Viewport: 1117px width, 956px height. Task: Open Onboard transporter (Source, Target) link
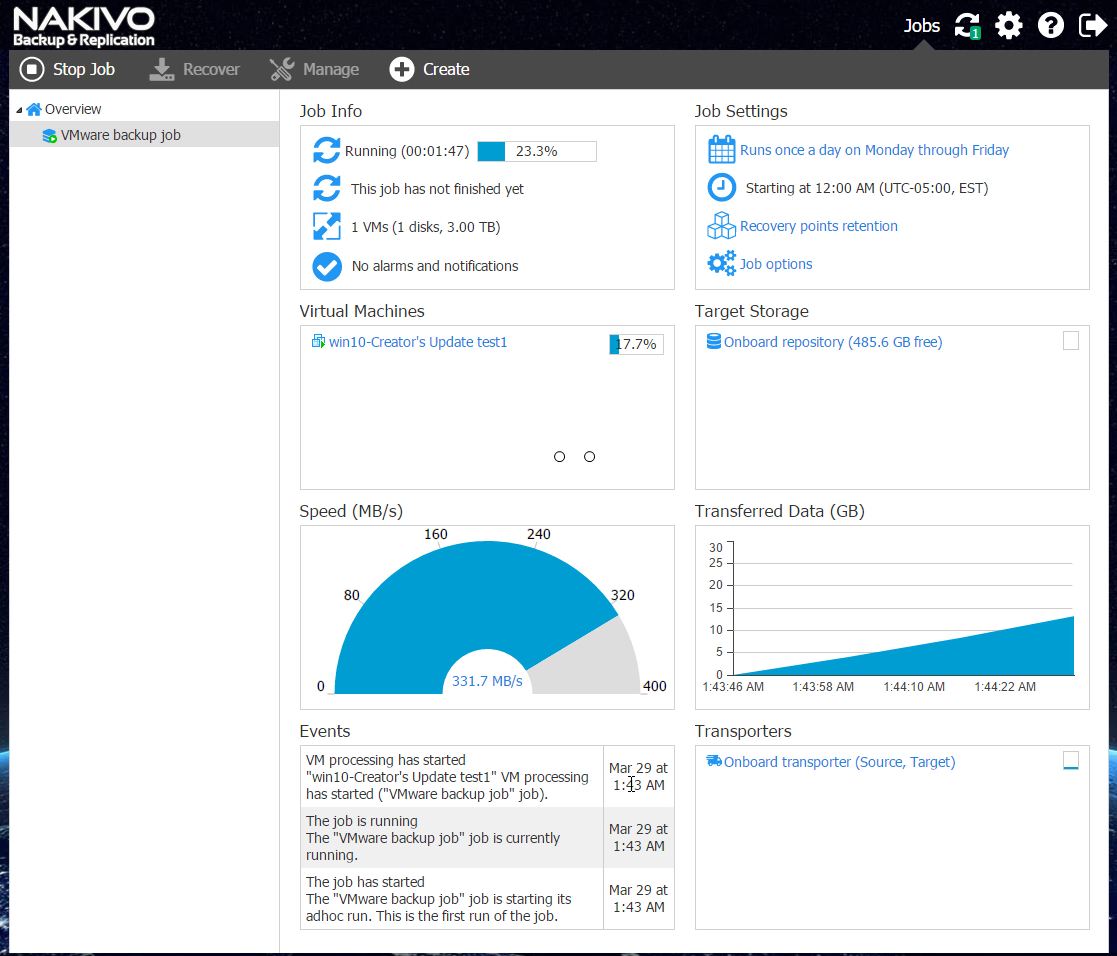[x=839, y=762]
